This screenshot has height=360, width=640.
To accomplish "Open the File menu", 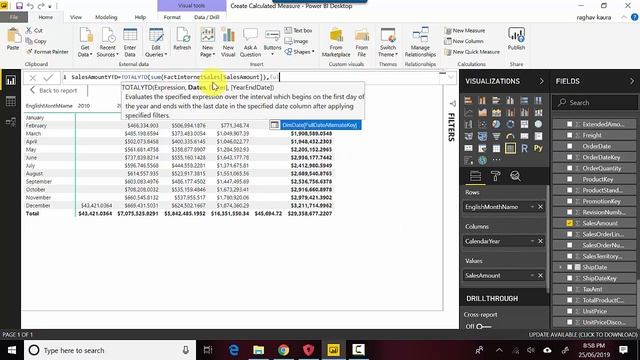I will tap(14, 17).
